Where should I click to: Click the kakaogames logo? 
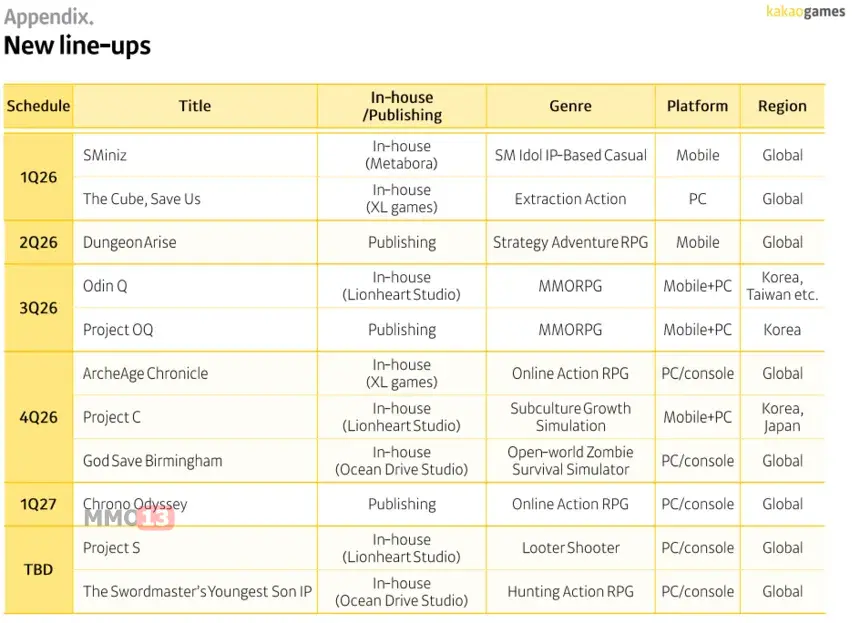[x=805, y=12]
